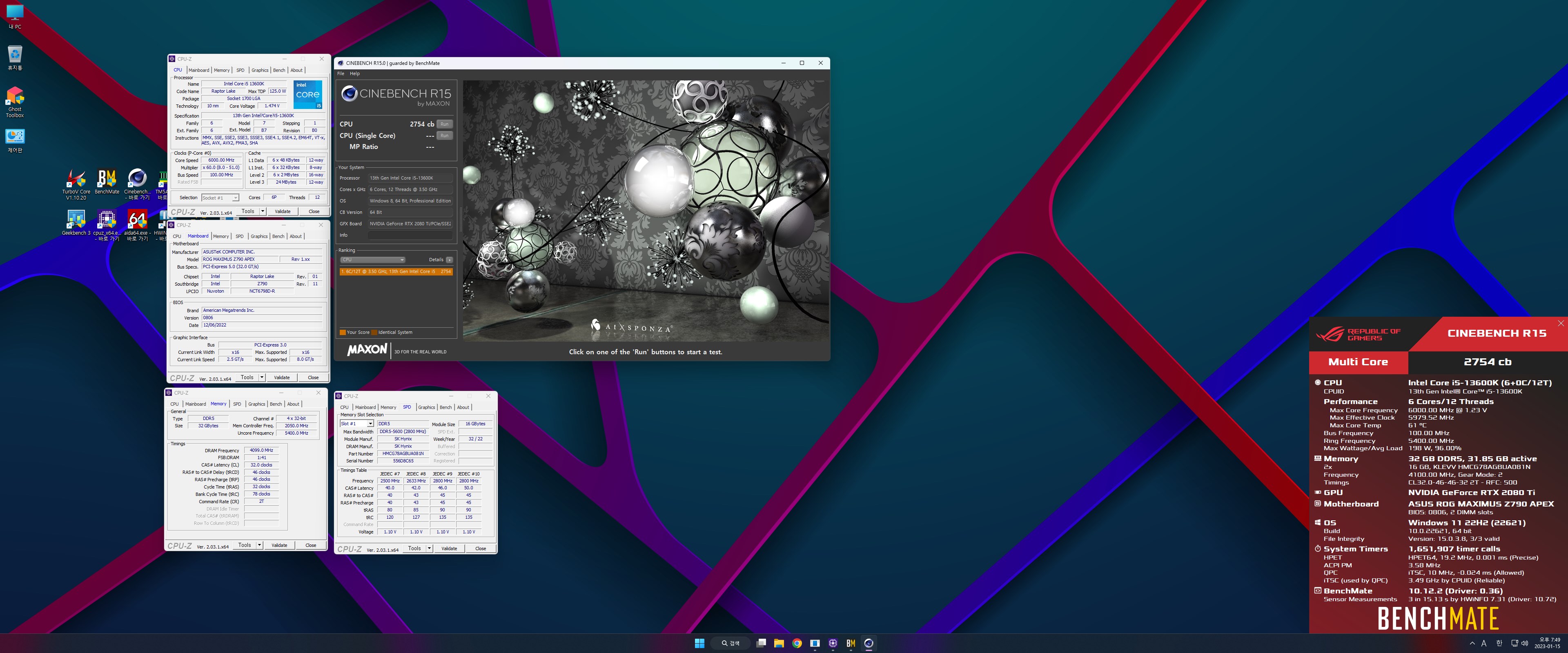Open Slot #1 dropdown in SPD window
1568x653 pixels.
pyautogui.click(x=357, y=424)
